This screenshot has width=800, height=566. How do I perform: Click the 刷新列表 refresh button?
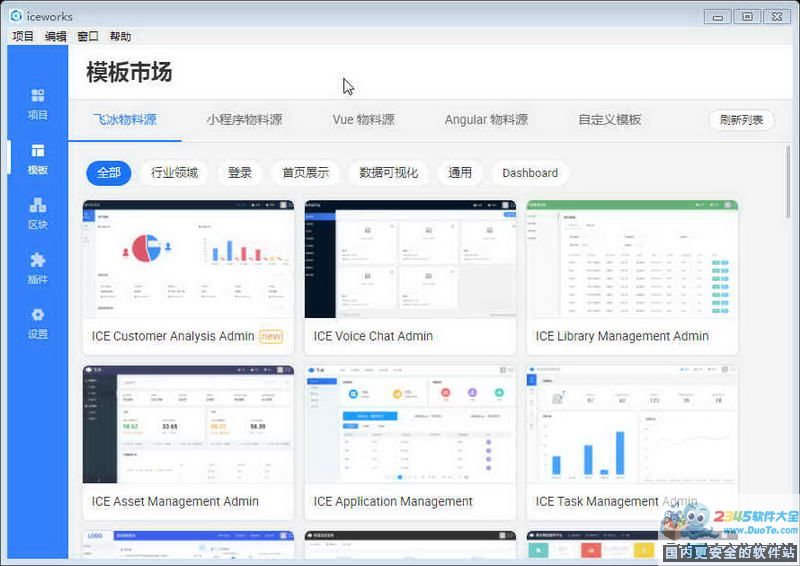tap(741, 120)
